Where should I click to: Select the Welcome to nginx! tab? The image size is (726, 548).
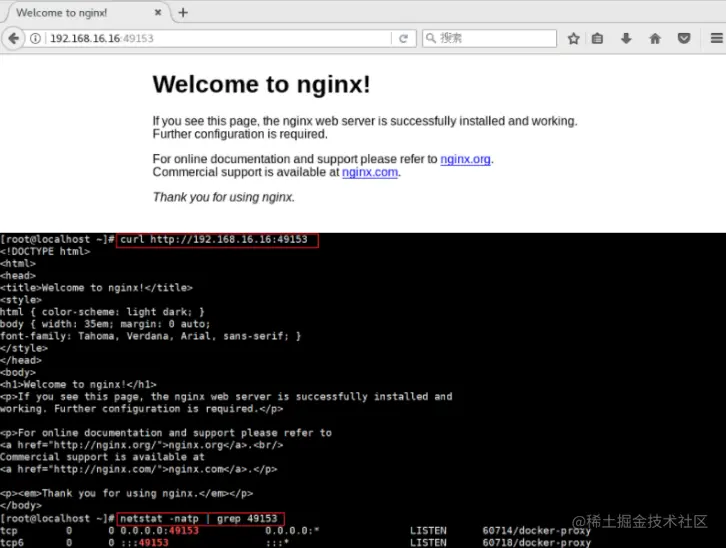(x=86, y=12)
